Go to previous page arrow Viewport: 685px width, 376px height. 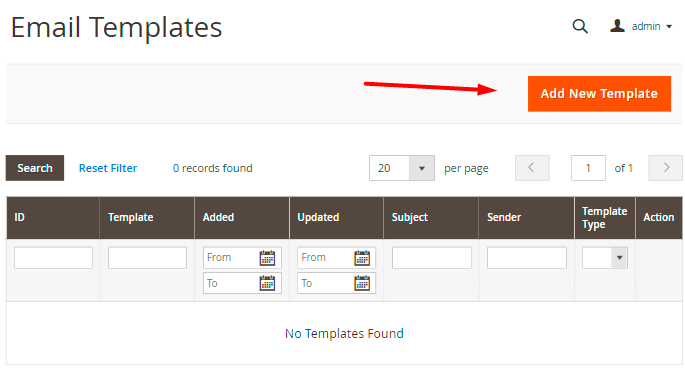click(x=532, y=168)
